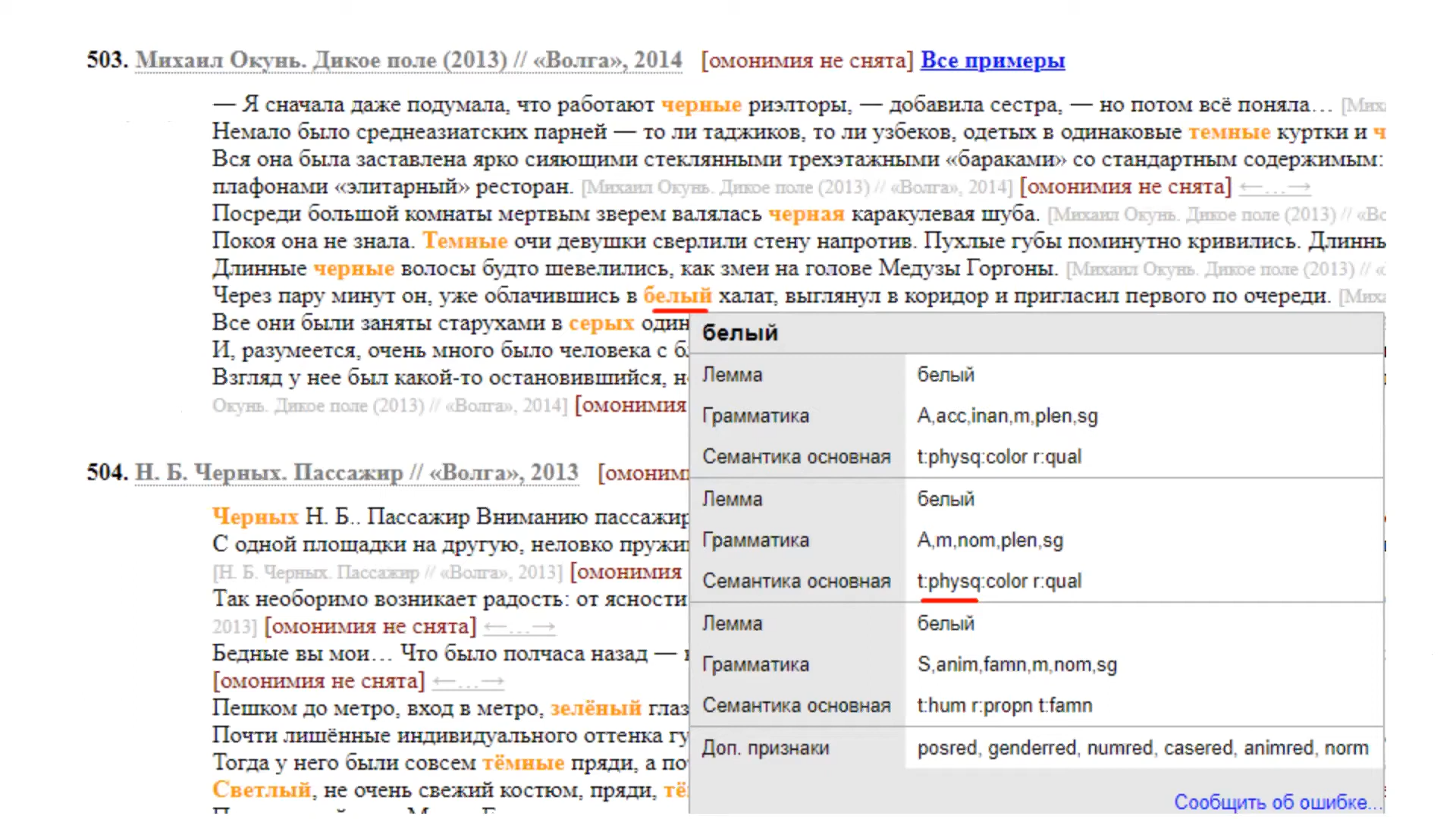Click highlighted word 'серых' in the старухами line

[601, 323]
